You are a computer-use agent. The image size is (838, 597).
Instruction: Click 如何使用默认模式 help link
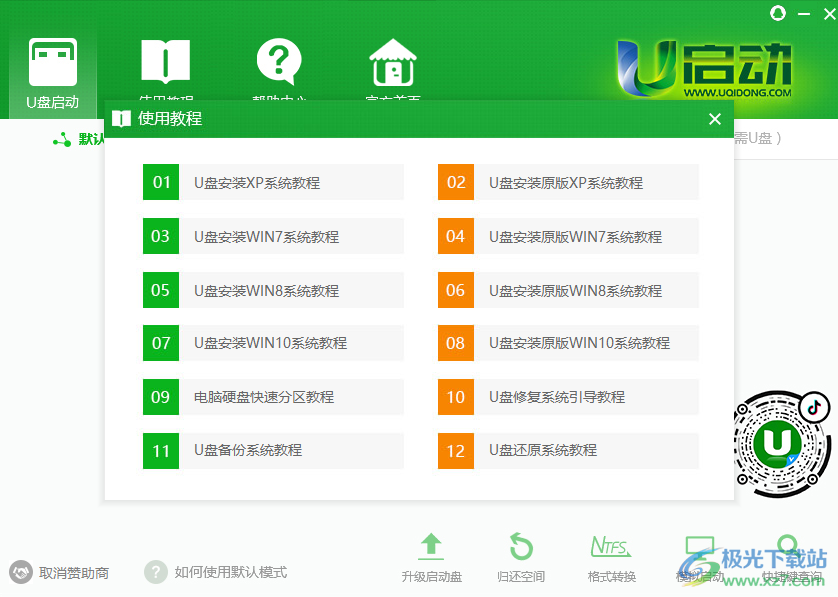[216, 572]
